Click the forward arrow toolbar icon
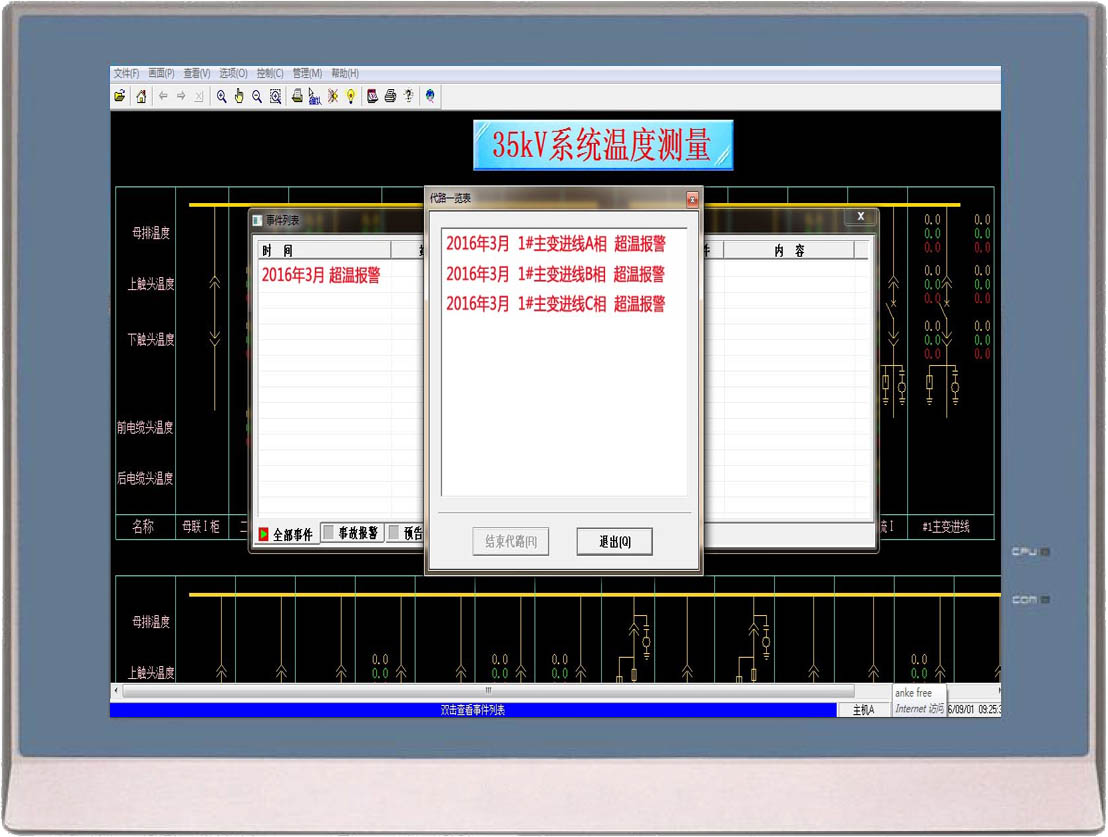 (x=181, y=96)
